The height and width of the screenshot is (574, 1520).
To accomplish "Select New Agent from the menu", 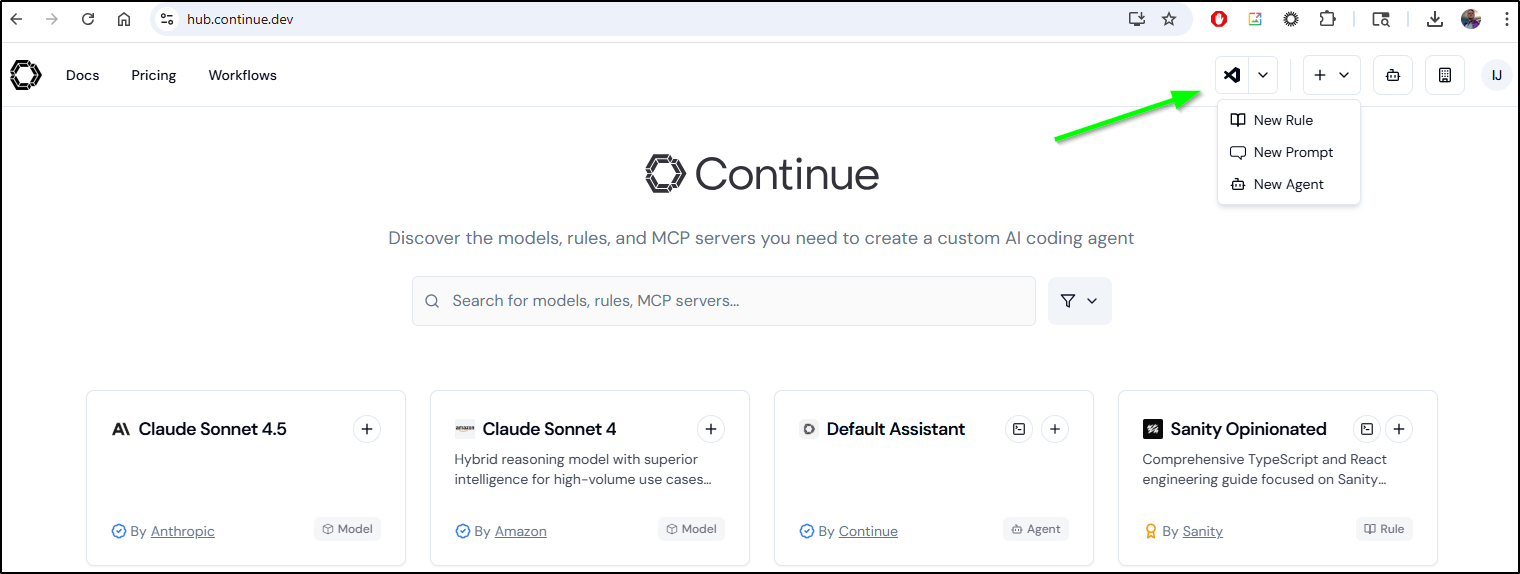I will tap(1288, 184).
